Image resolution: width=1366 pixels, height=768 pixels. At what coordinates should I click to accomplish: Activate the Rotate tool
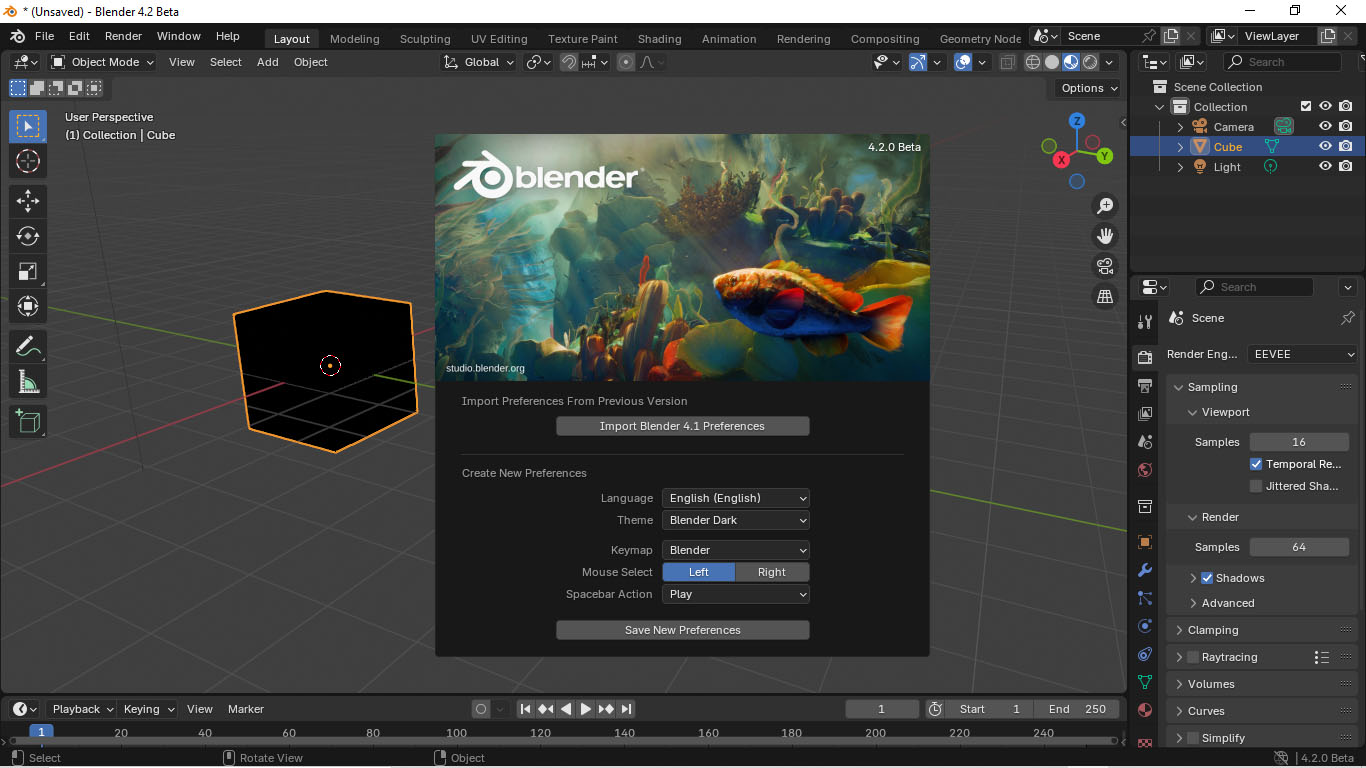pos(28,236)
